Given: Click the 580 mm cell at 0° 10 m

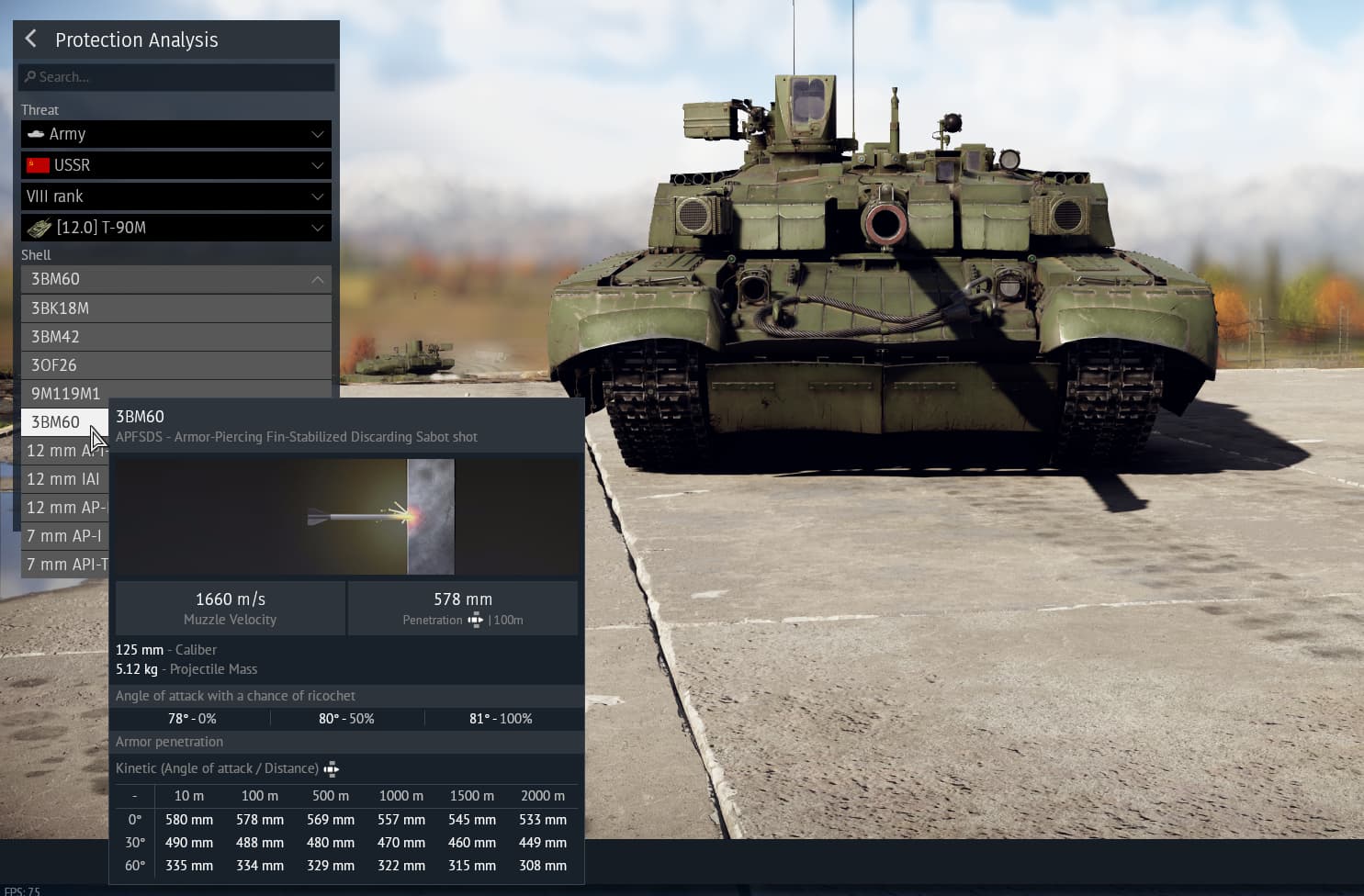Looking at the screenshot, I should [x=189, y=820].
